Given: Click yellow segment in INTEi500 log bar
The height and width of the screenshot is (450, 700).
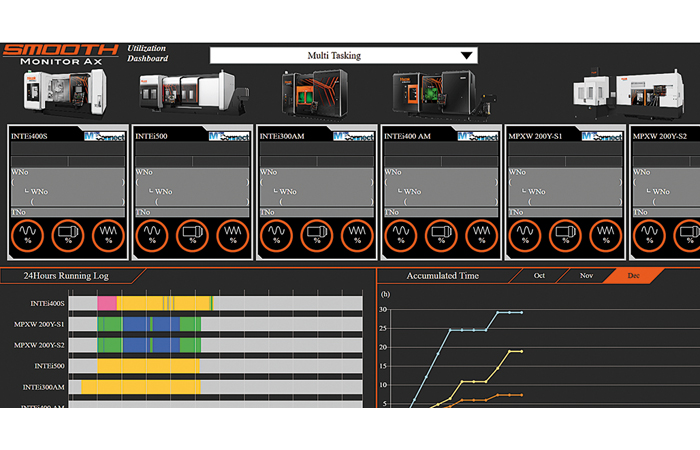Looking at the screenshot, I should click(148, 366).
